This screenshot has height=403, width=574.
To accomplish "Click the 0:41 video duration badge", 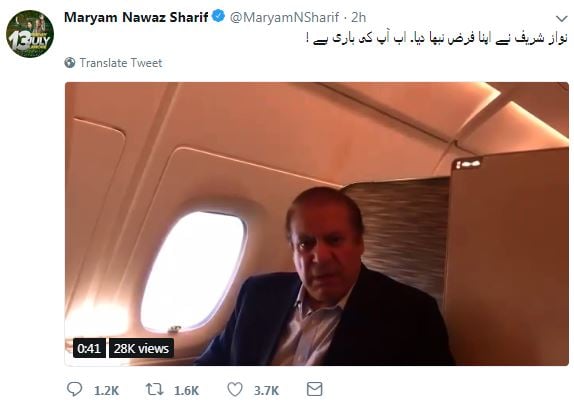I will 89,348.
